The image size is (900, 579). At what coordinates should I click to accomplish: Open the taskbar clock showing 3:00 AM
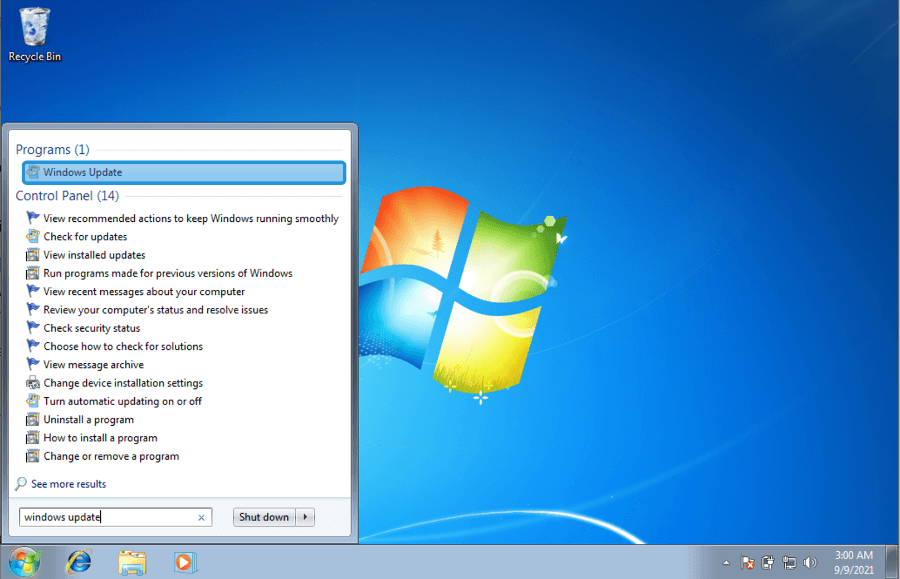click(854, 562)
